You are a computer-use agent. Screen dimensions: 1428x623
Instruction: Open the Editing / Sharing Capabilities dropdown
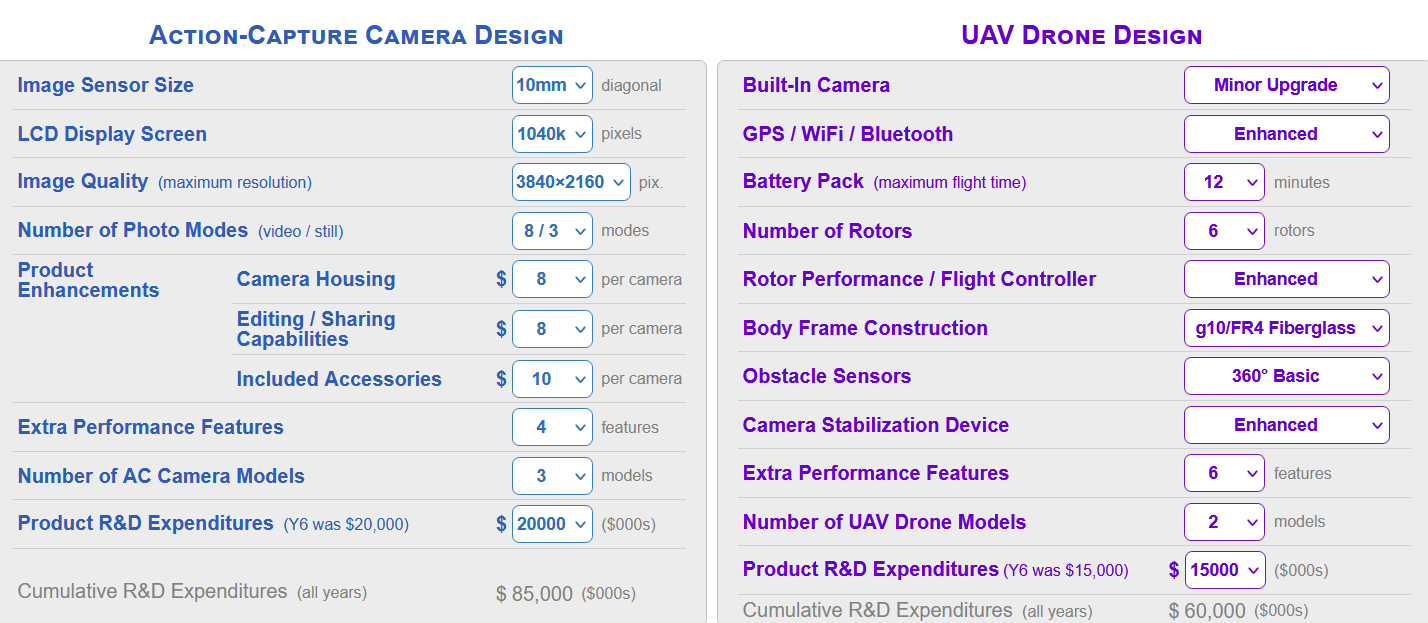coord(552,328)
